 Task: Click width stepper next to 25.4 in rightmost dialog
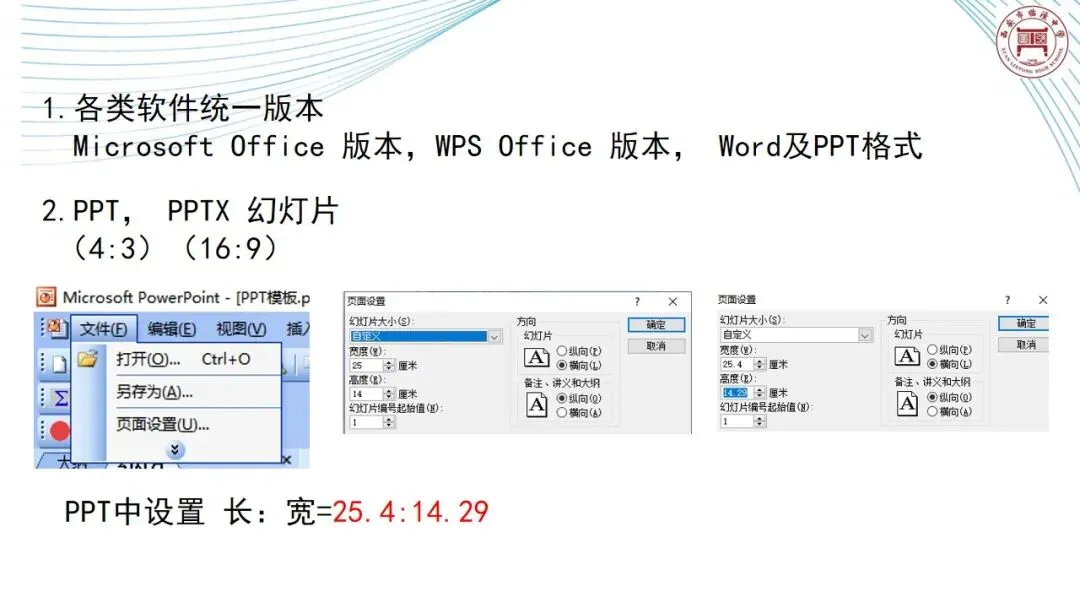(x=760, y=364)
